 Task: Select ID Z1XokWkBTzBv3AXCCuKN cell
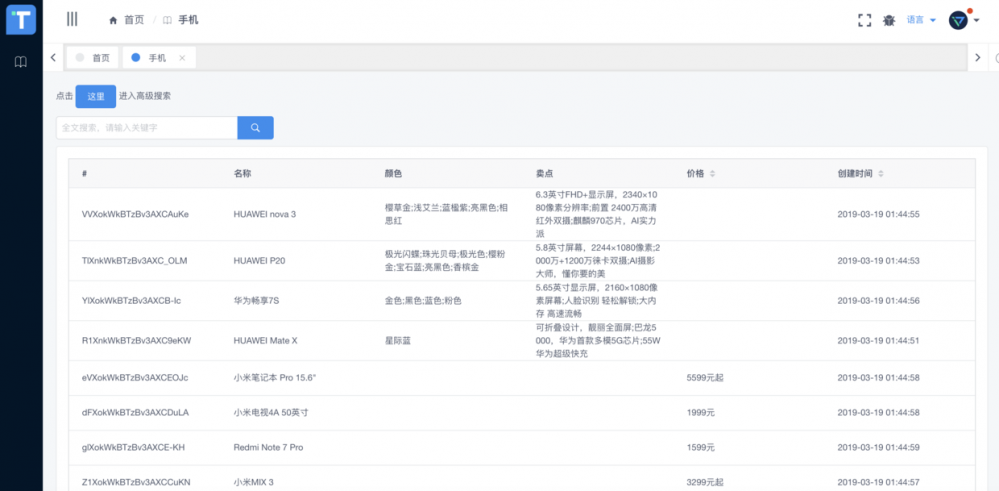[136, 482]
